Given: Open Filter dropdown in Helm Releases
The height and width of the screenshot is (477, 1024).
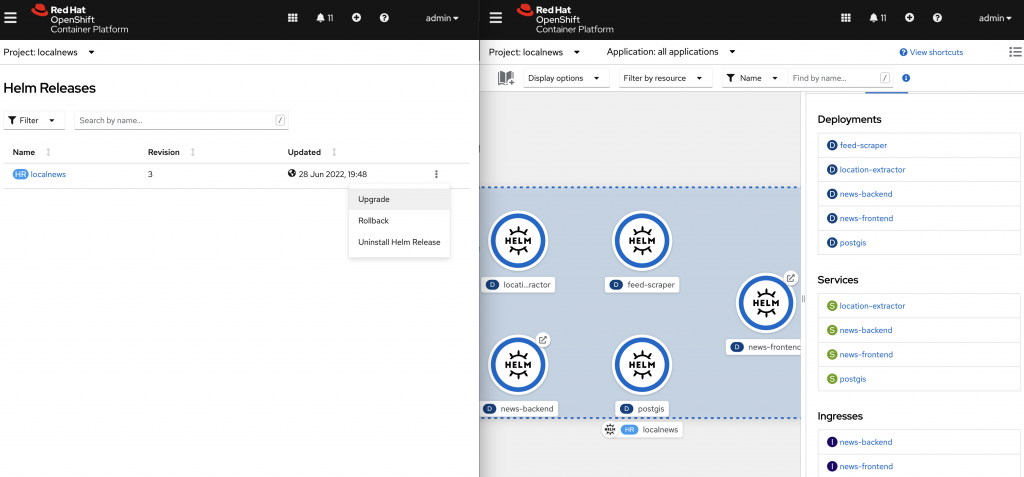Looking at the screenshot, I should tap(34, 120).
